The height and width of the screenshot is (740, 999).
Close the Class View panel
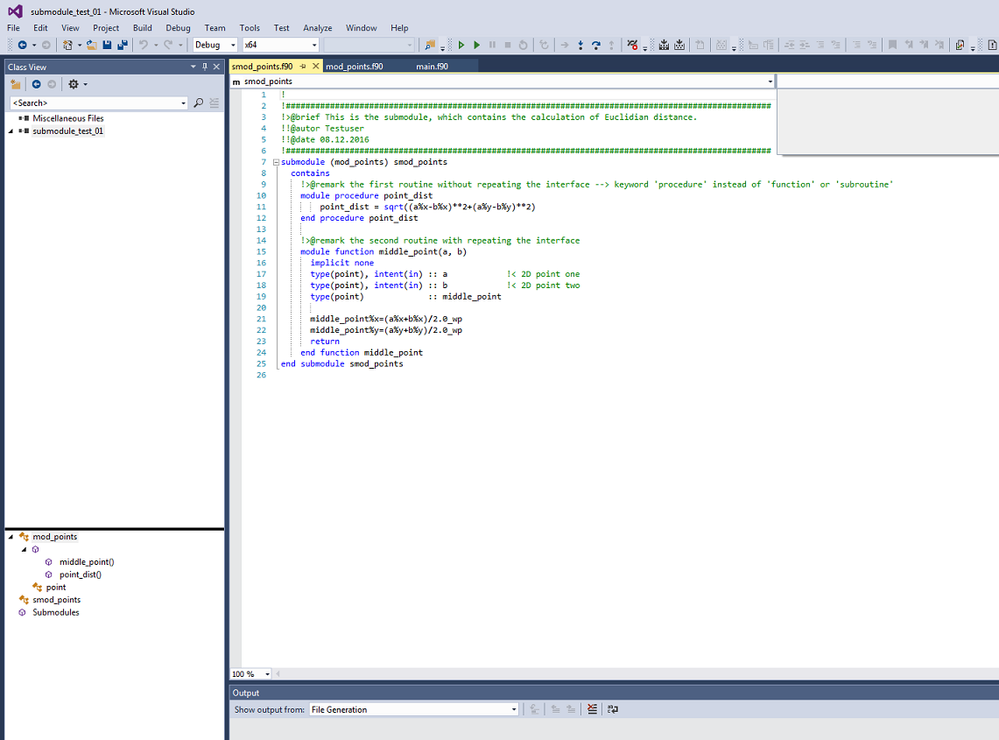coord(217,66)
